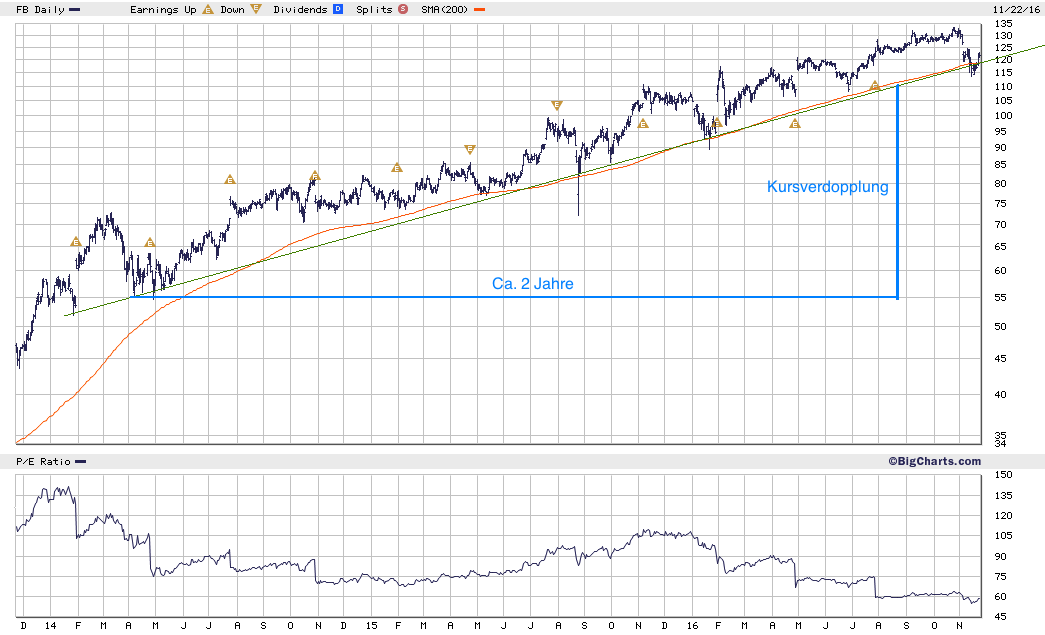The height and width of the screenshot is (635, 1045).
Task: Click the 125 price axis label
Action: 1003,48
